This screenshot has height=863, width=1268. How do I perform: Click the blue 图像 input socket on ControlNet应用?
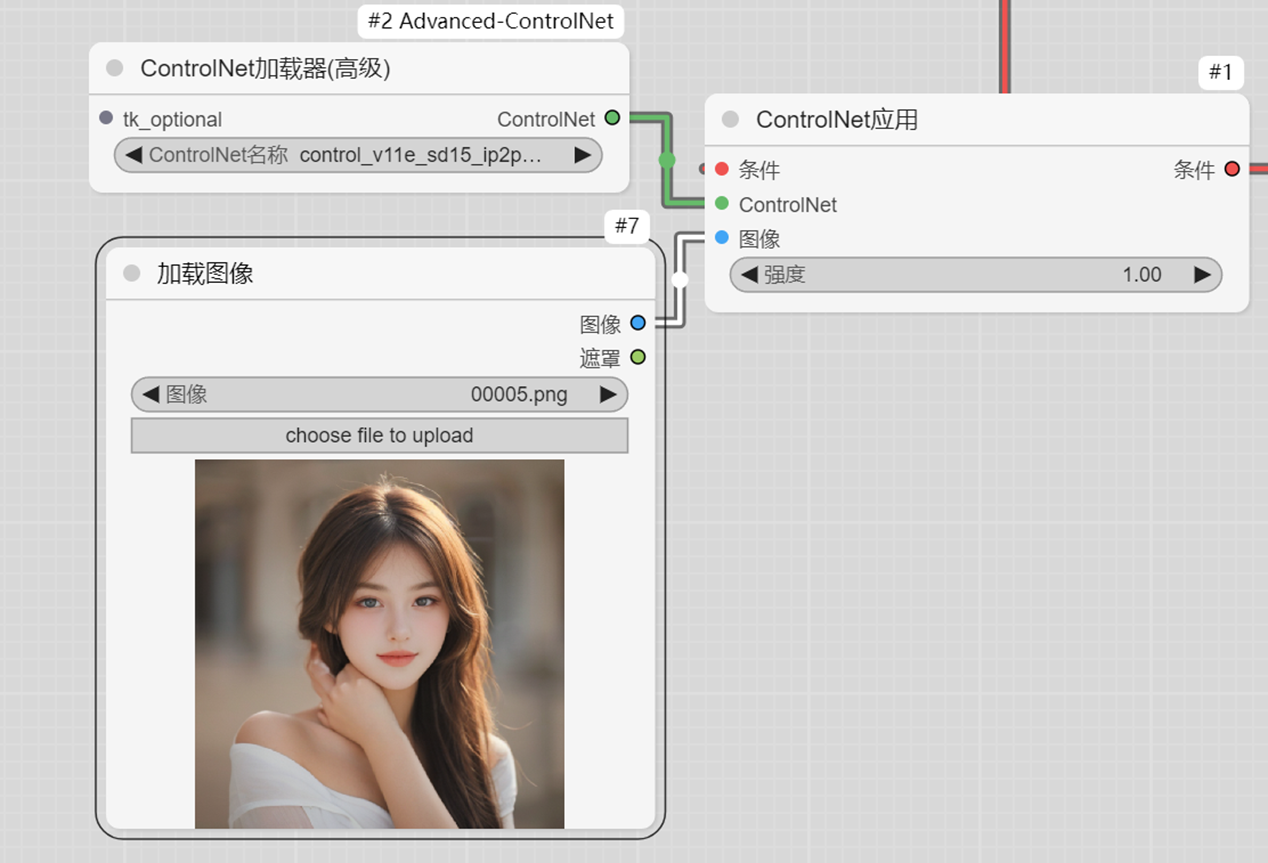(722, 238)
